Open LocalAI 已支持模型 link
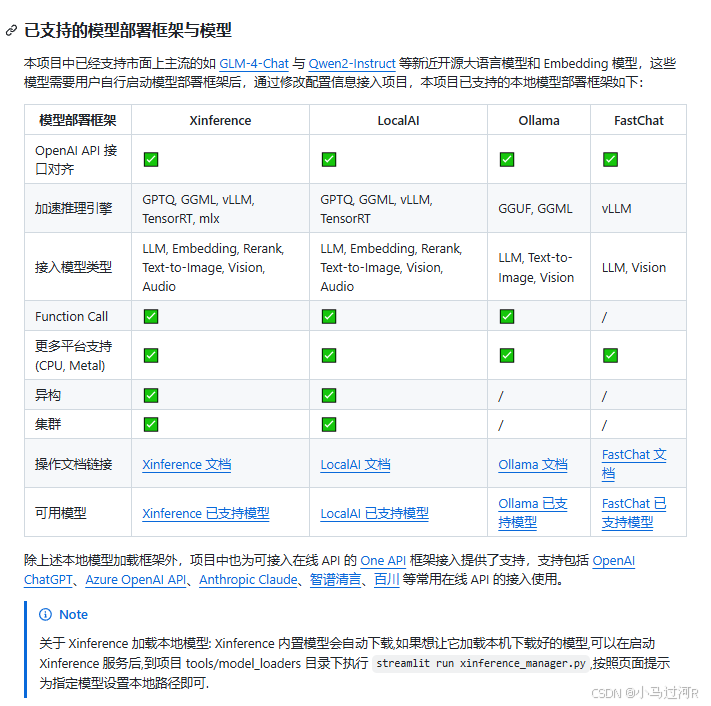 click(375, 513)
